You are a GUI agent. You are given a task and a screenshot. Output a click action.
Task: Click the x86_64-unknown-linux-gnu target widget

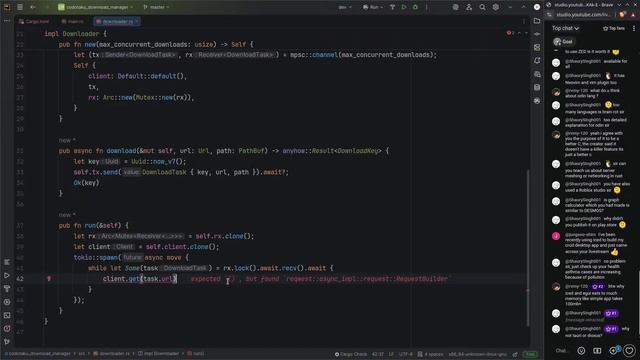tap(478, 354)
